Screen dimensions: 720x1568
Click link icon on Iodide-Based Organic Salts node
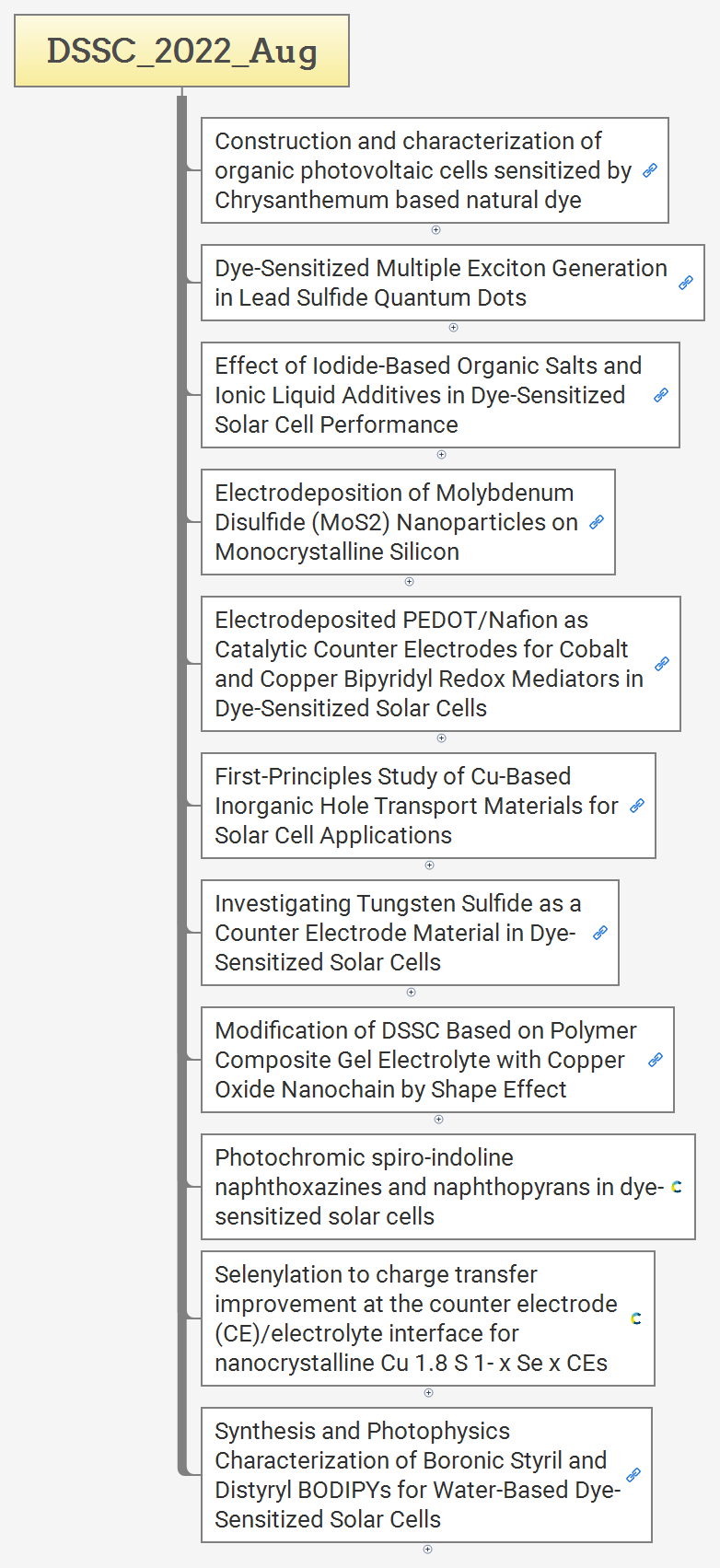pyautogui.click(x=661, y=395)
